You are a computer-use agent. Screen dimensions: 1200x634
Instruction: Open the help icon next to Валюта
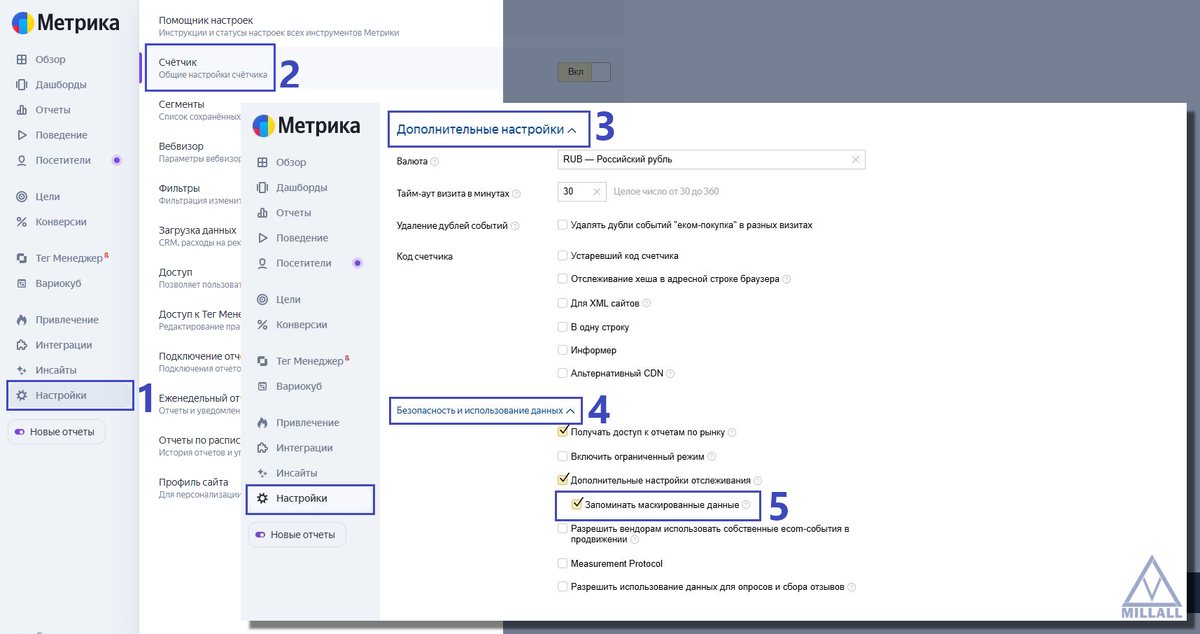(435, 160)
